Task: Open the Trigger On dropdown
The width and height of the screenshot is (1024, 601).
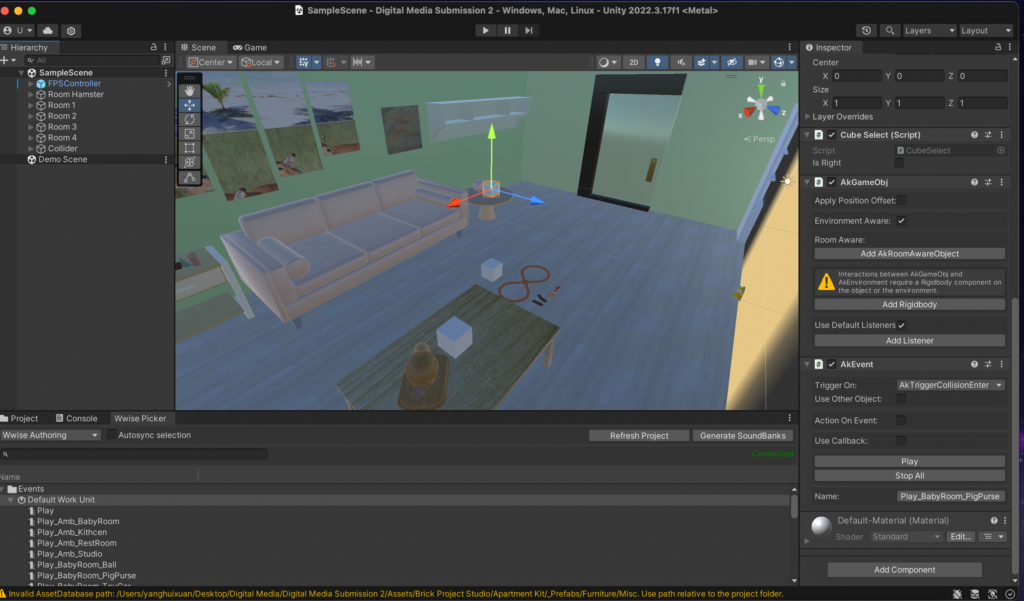Action: pyautogui.click(x=950, y=384)
